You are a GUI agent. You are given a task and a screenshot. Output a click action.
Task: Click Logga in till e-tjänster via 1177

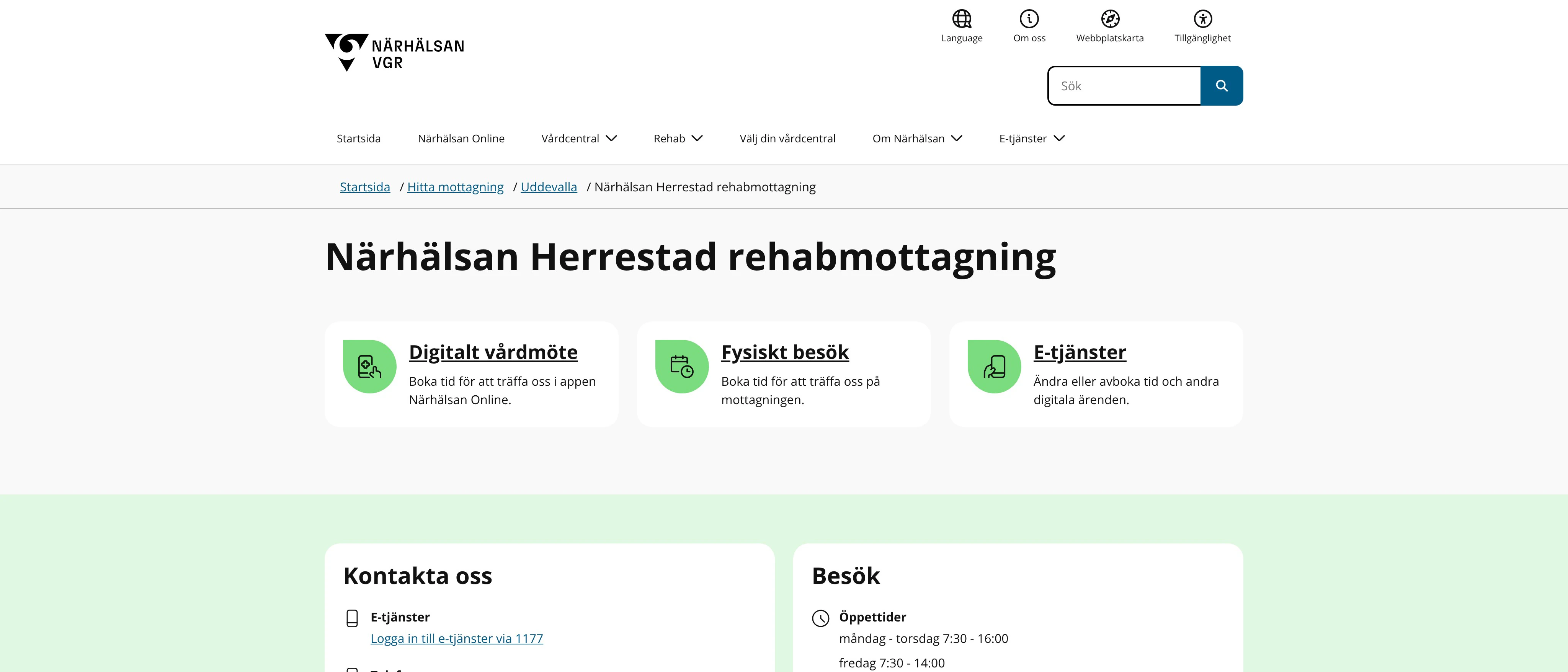457,639
